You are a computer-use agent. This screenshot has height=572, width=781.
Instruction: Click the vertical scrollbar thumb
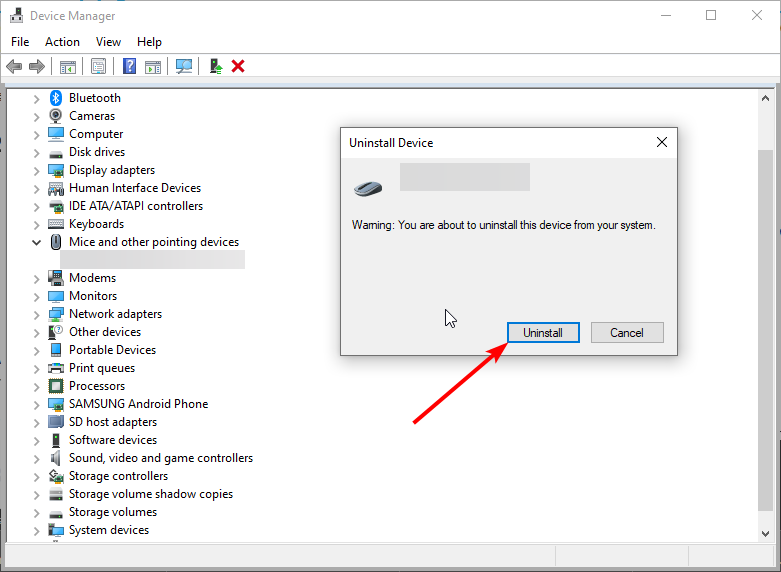(x=766, y=330)
